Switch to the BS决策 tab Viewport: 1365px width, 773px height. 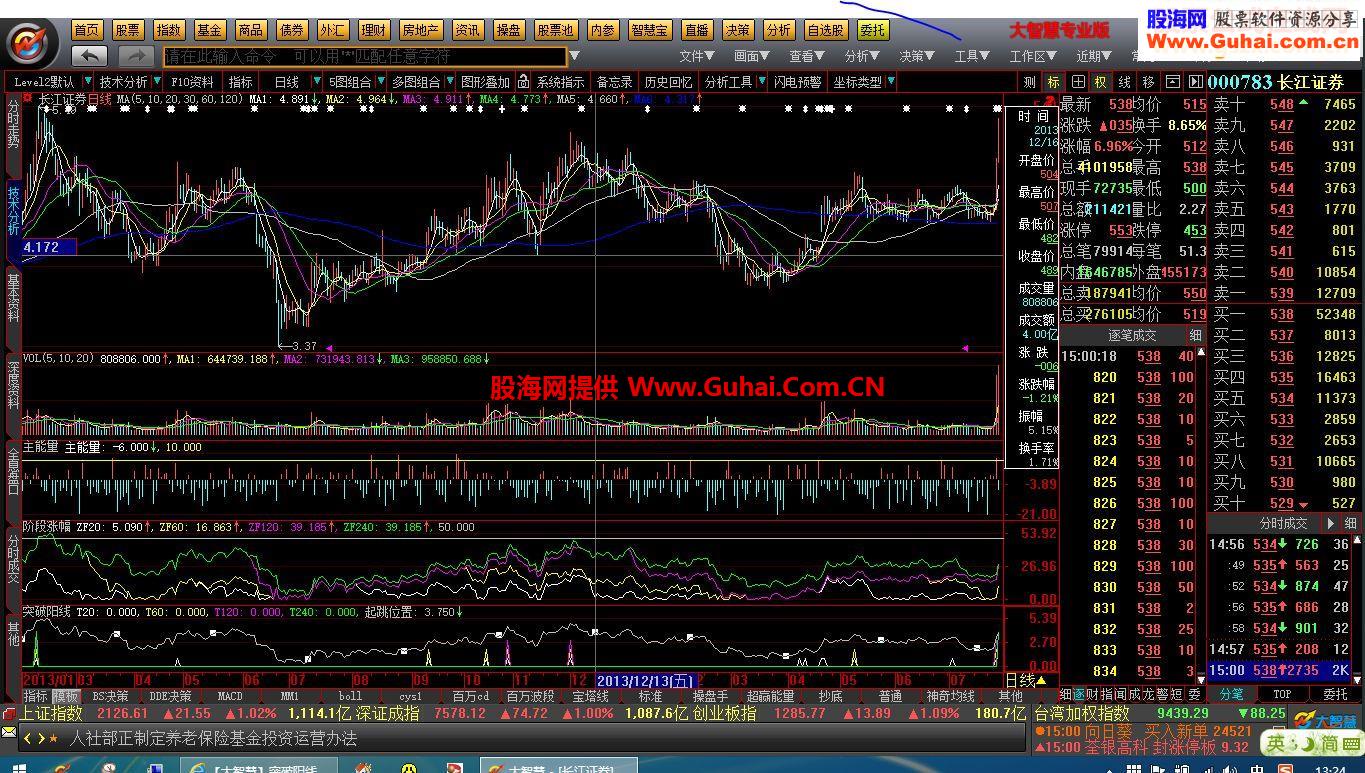(110, 695)
